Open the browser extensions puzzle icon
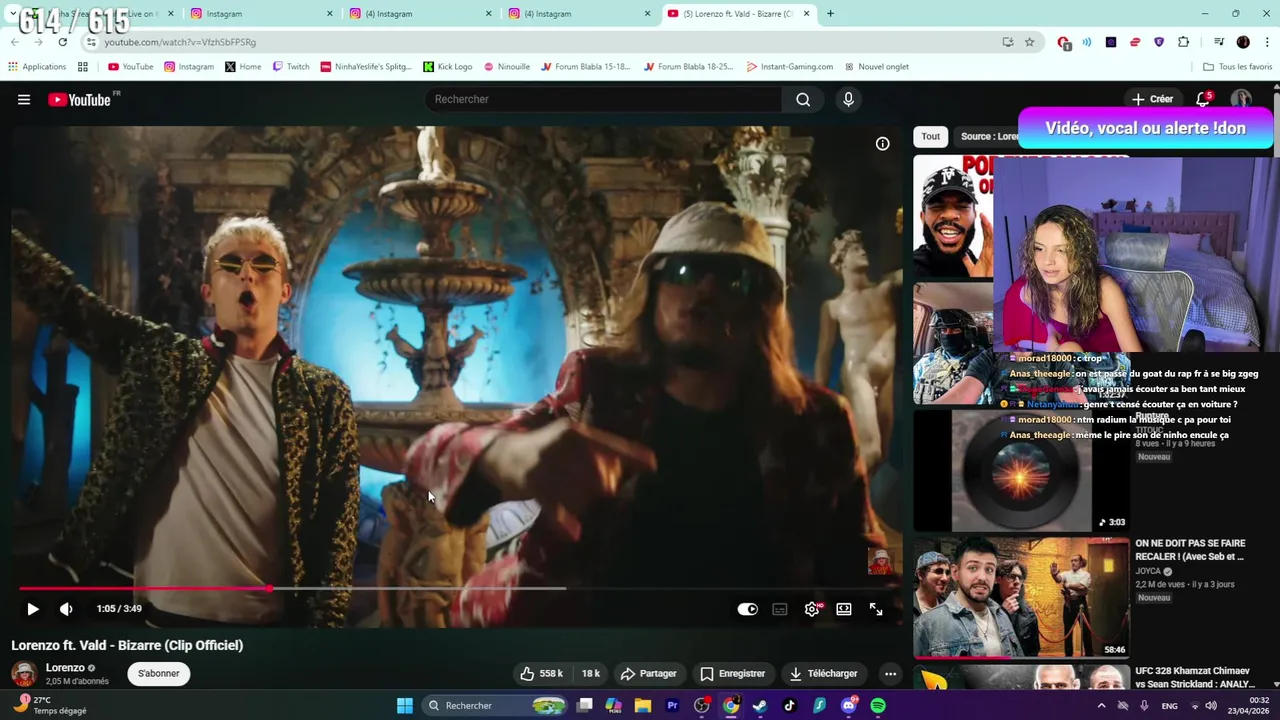 [x=1184, y=42]
